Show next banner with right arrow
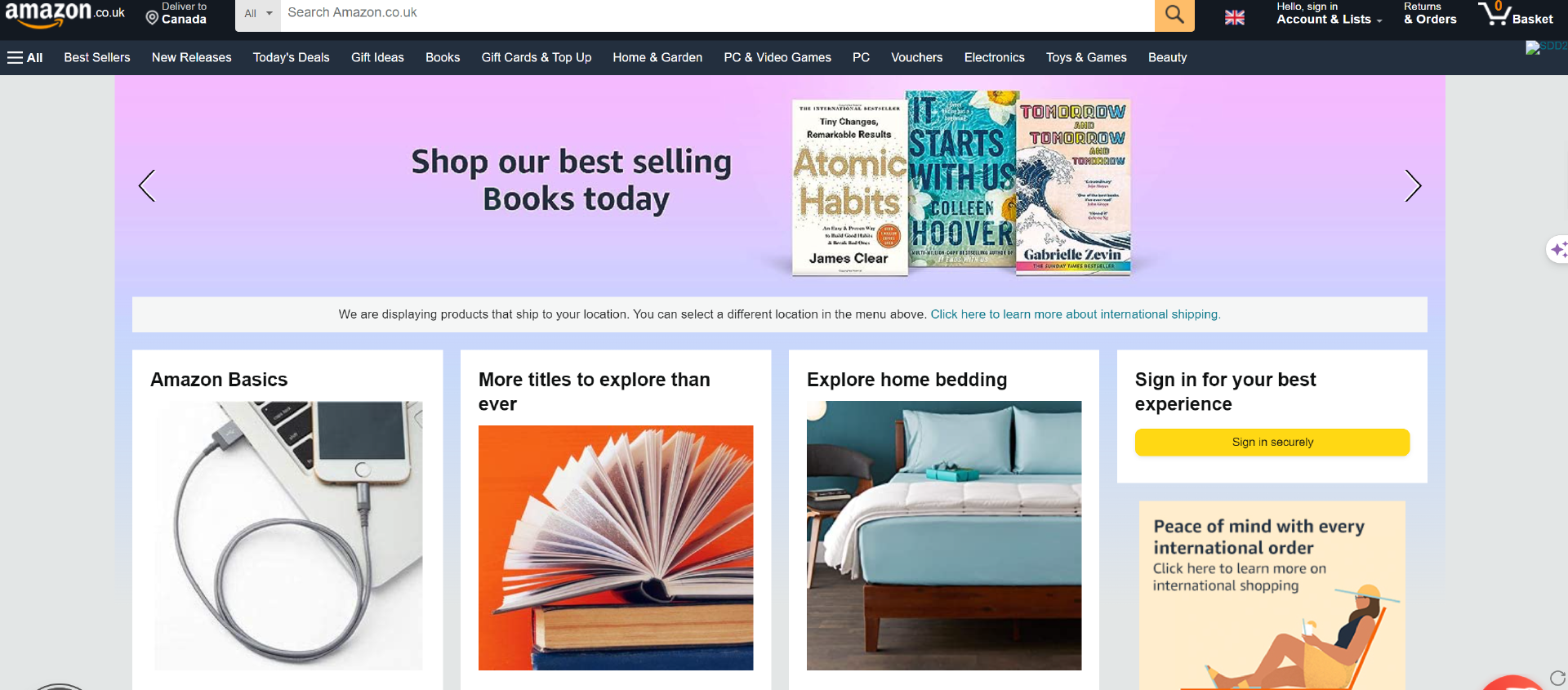The image size is (1568, 690). 1413,186
